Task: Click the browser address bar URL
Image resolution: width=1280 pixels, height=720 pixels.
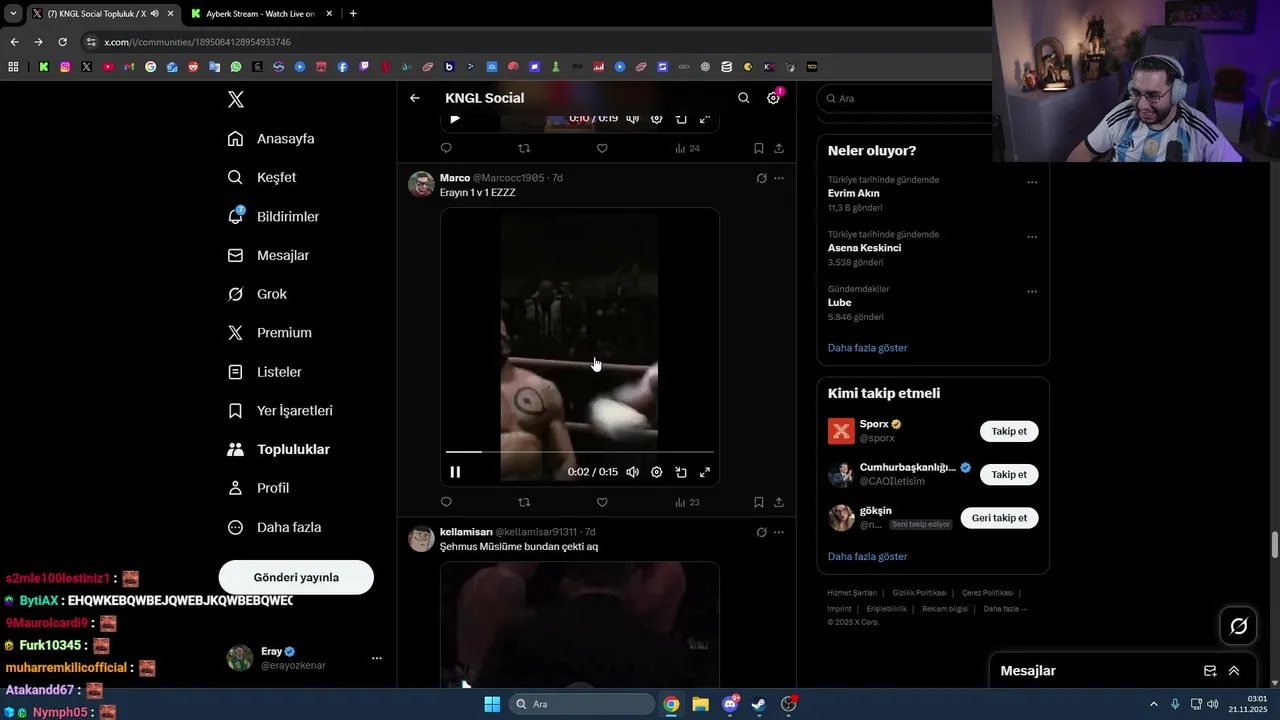Action: (x=197, y=42)
